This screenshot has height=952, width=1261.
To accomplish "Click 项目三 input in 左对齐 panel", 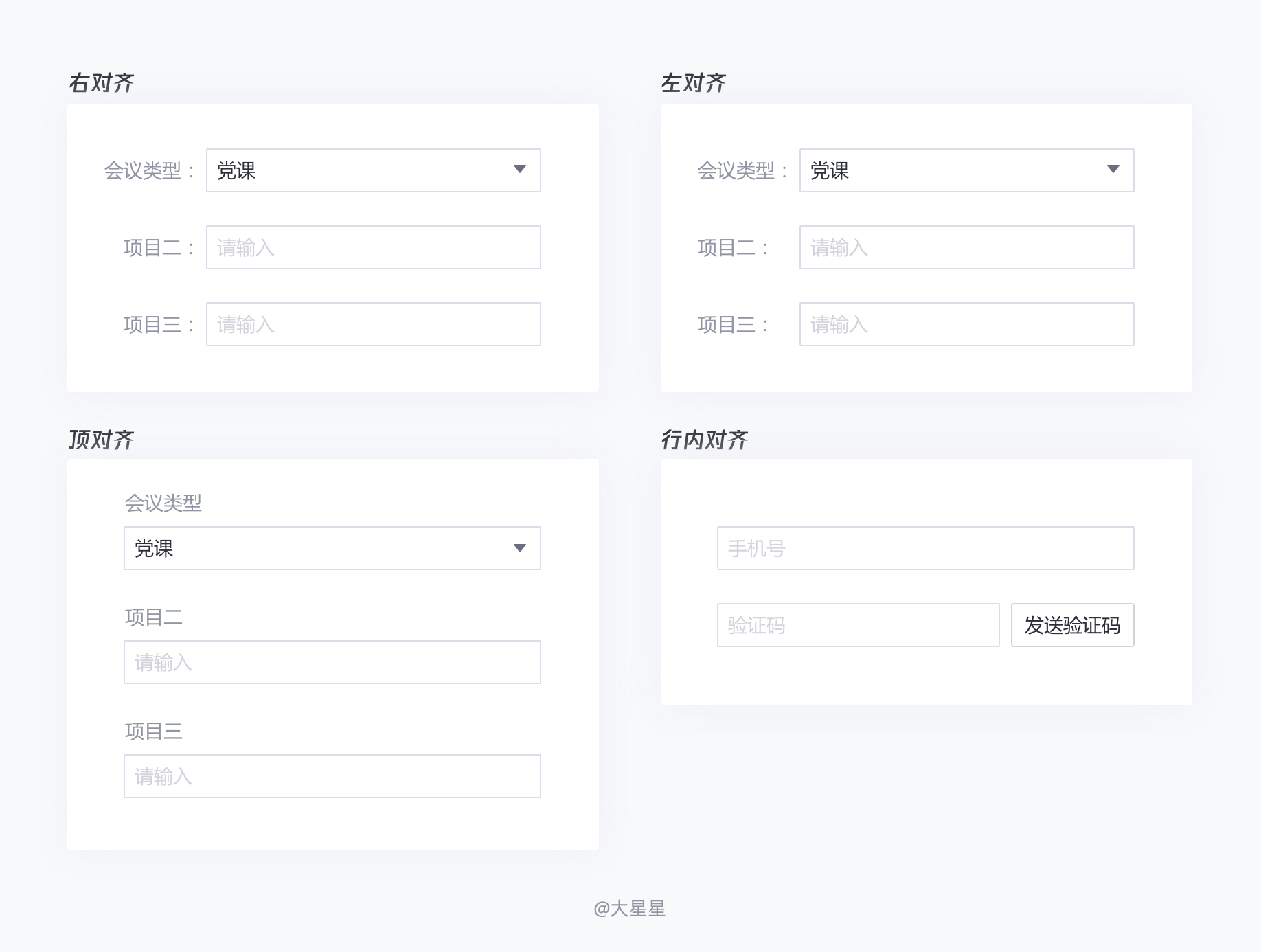I will click(966, 324).
